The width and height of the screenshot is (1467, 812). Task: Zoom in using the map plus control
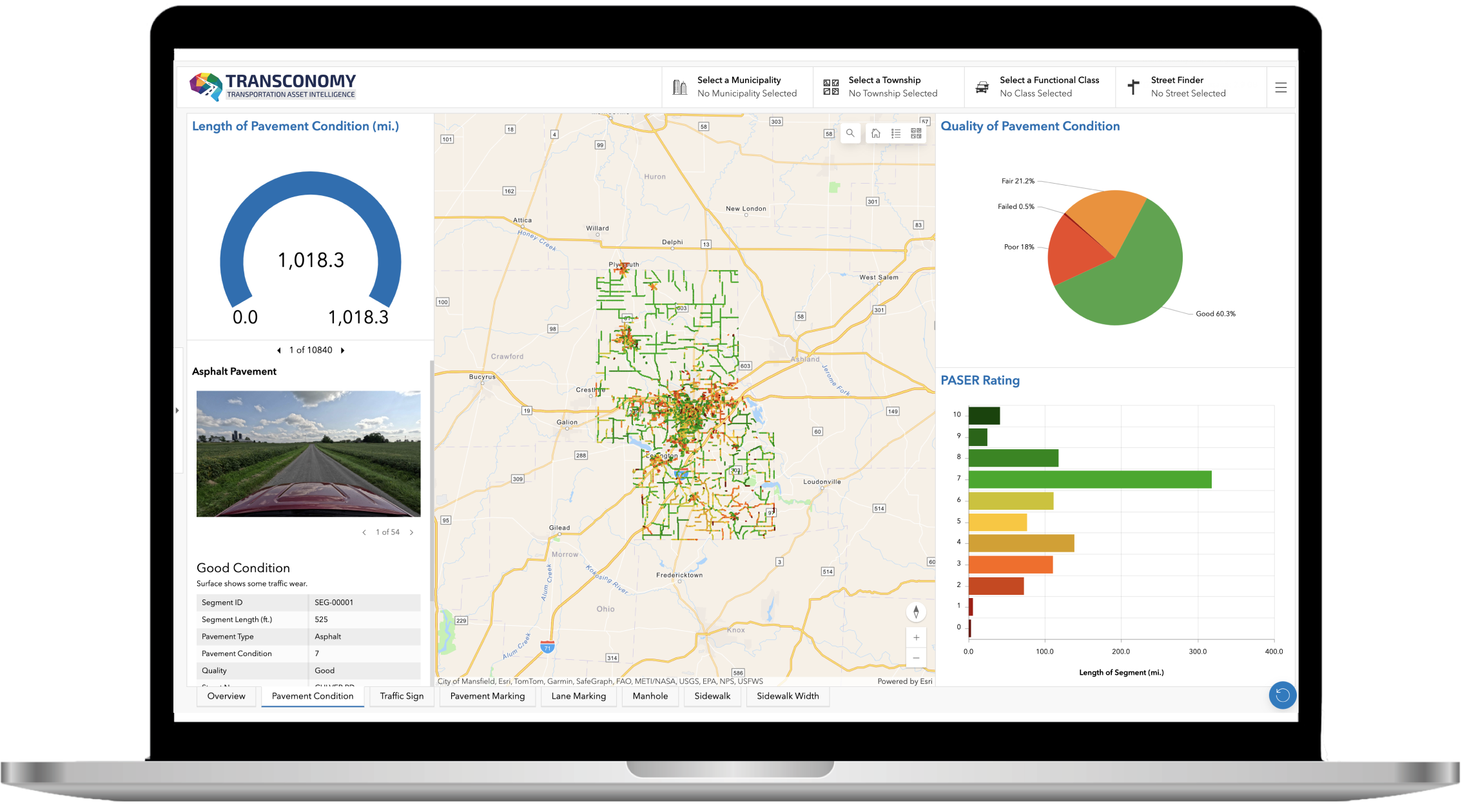point(916,637)
